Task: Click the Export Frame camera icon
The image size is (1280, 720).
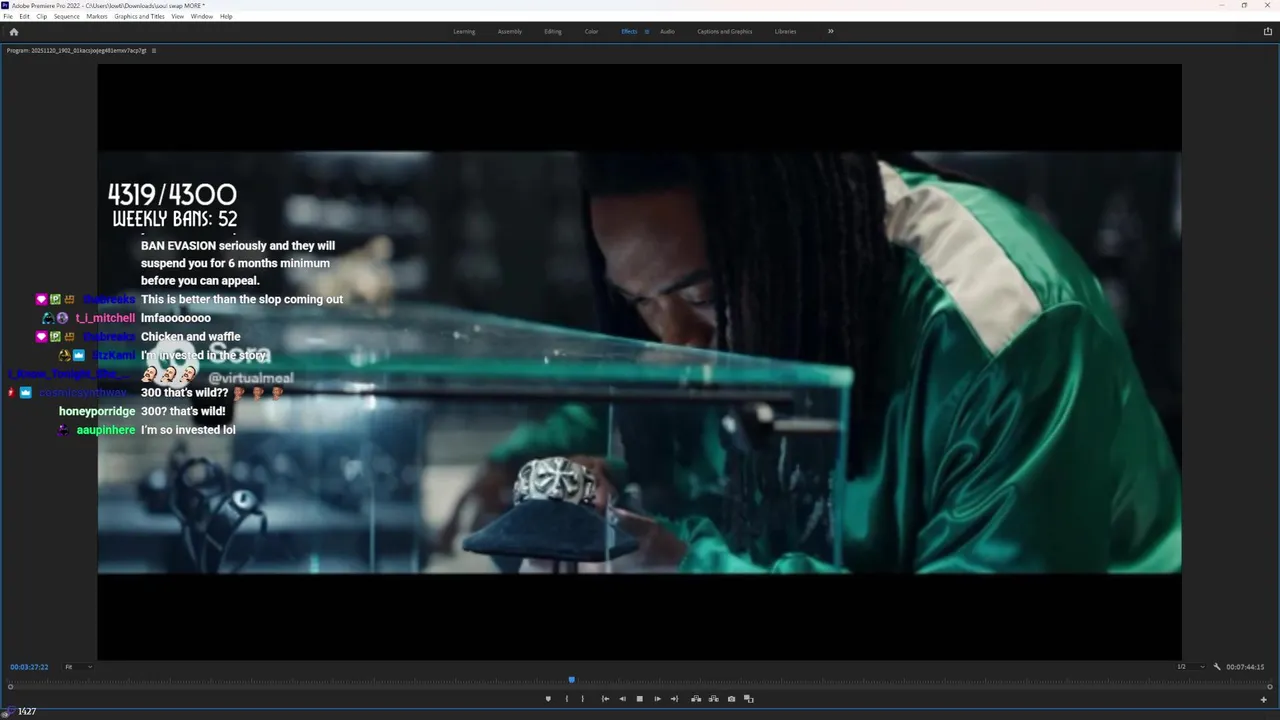Action: coord(731,699)
